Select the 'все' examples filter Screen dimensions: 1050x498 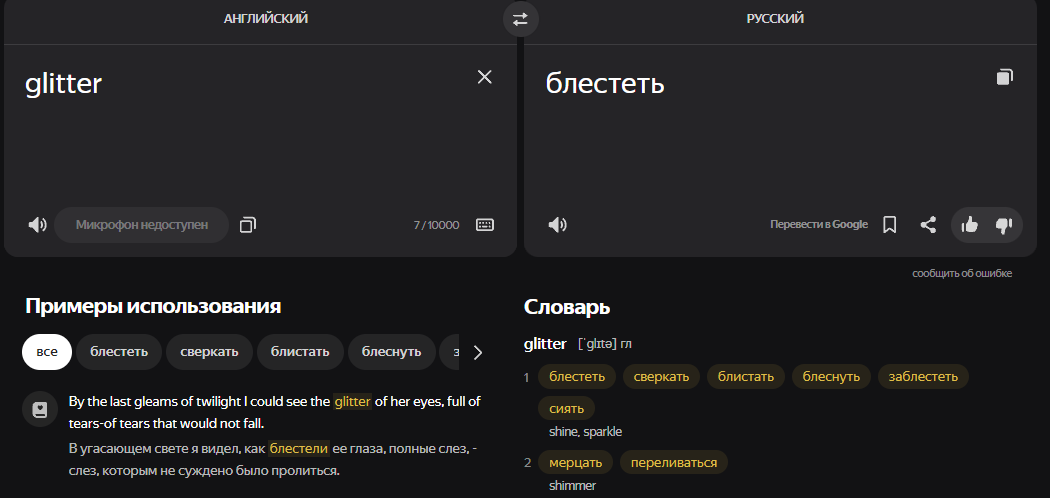click(x=47, y=352)
